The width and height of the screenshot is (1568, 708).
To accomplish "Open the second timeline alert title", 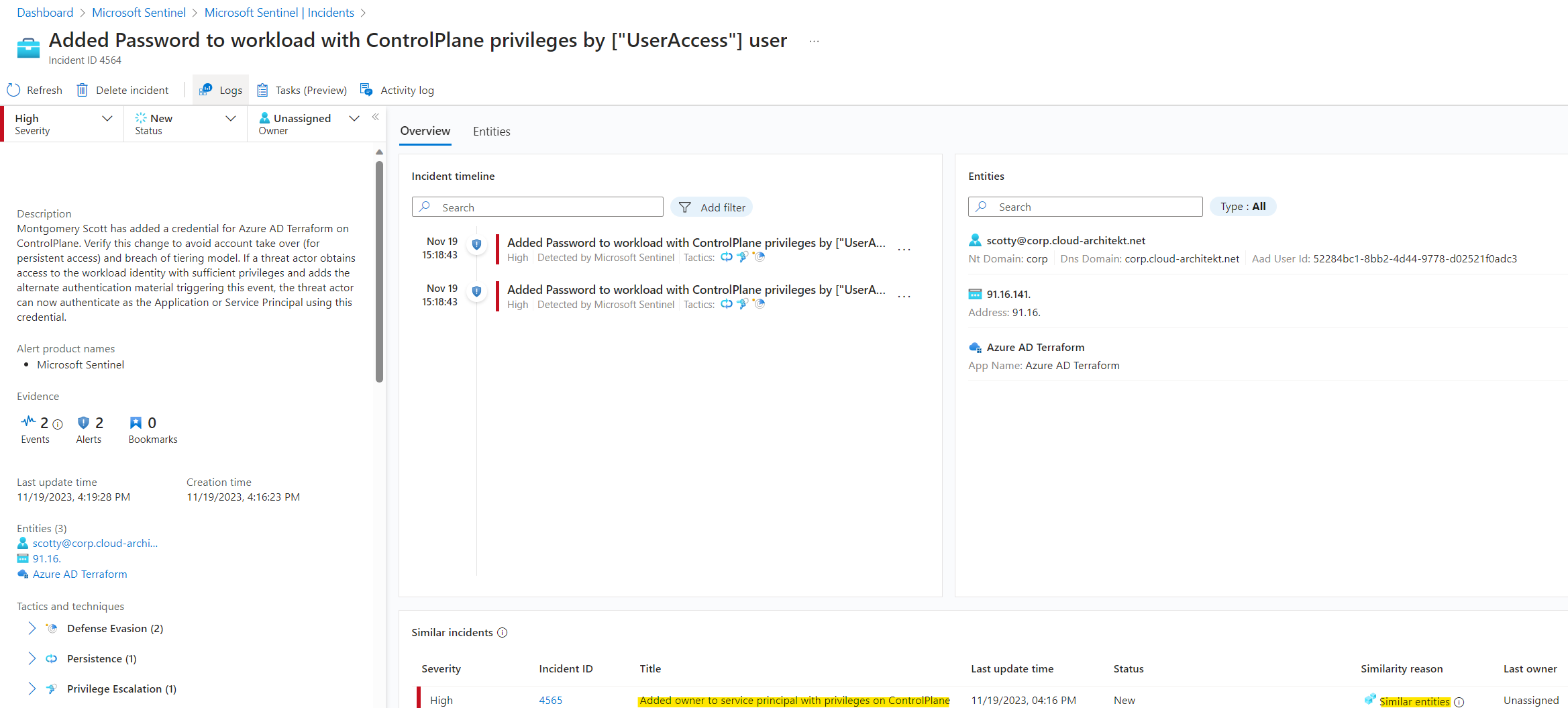I will [696, 290].
